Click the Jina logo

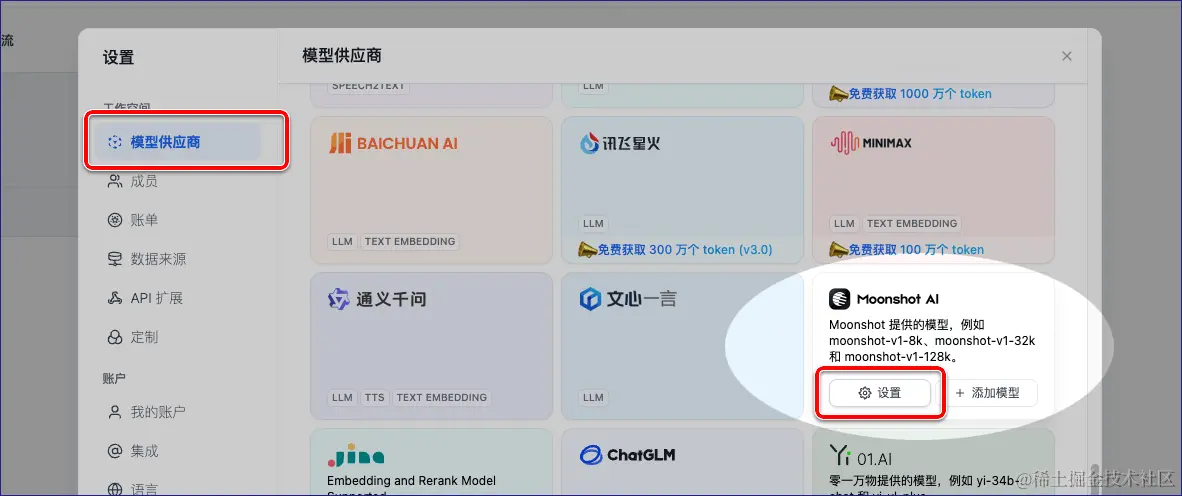click(x=356, y=455)
